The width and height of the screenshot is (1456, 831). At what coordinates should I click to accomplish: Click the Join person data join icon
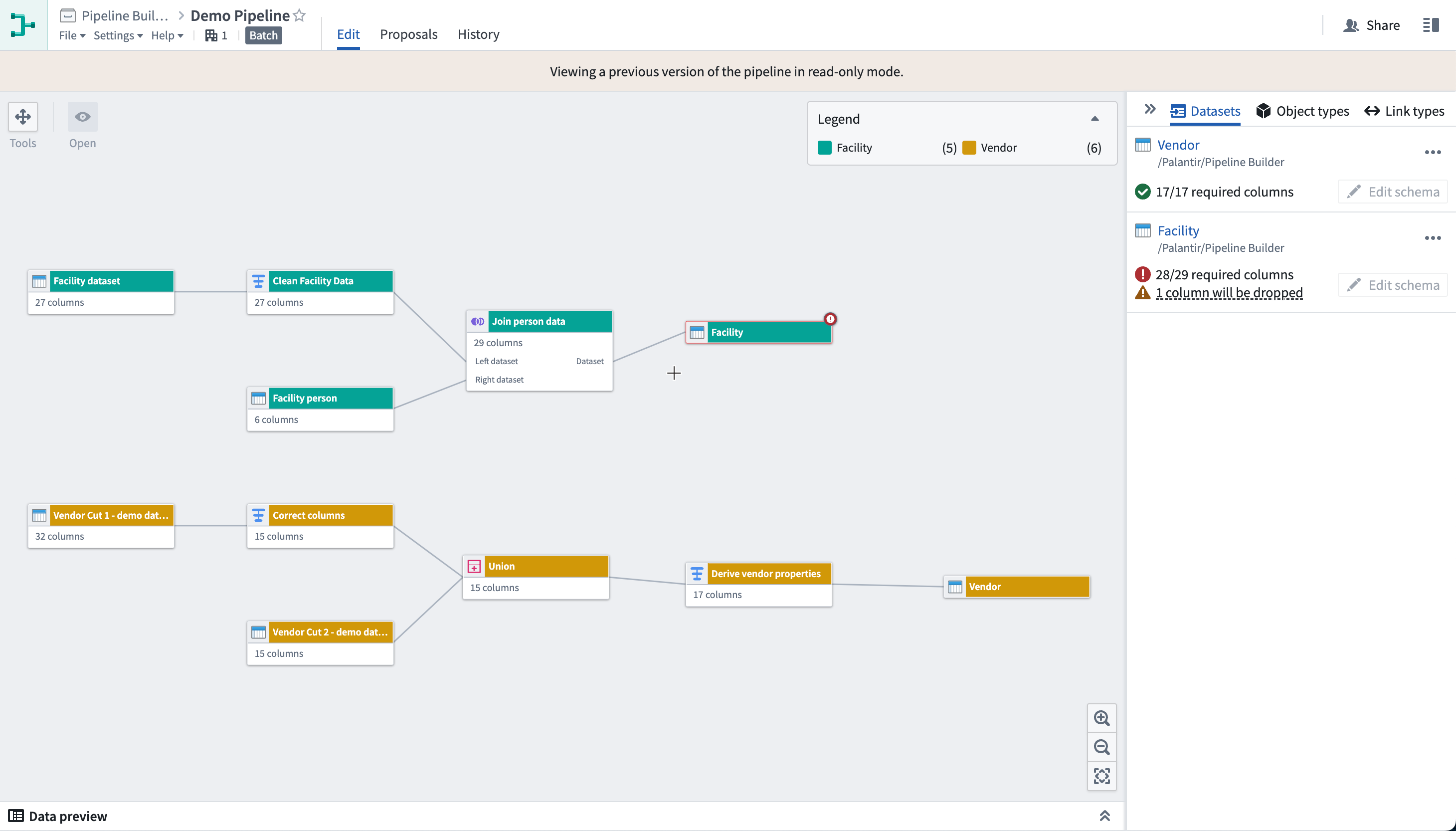pyautogui.click(x=478, y=321)
